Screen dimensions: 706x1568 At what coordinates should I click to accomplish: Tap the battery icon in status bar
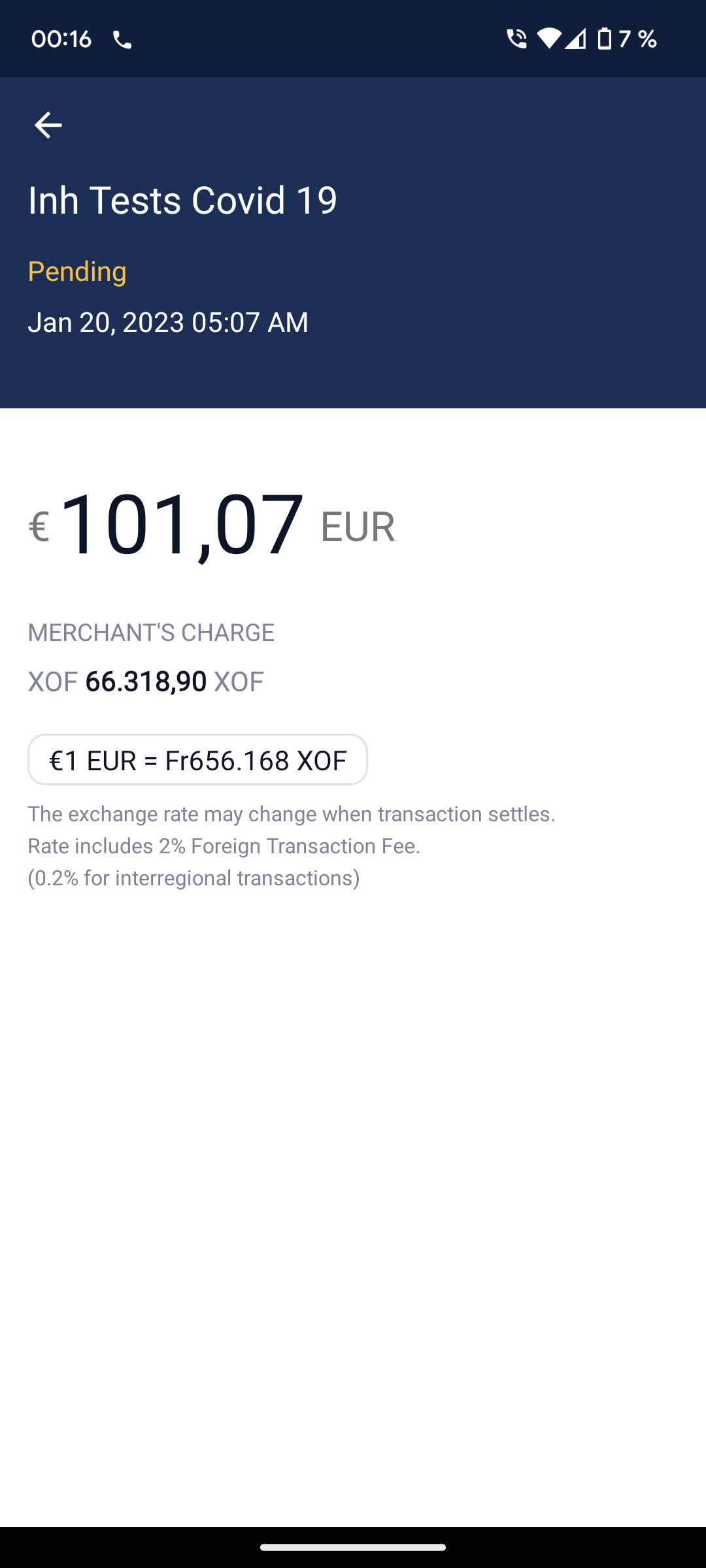tap(605, 39)
